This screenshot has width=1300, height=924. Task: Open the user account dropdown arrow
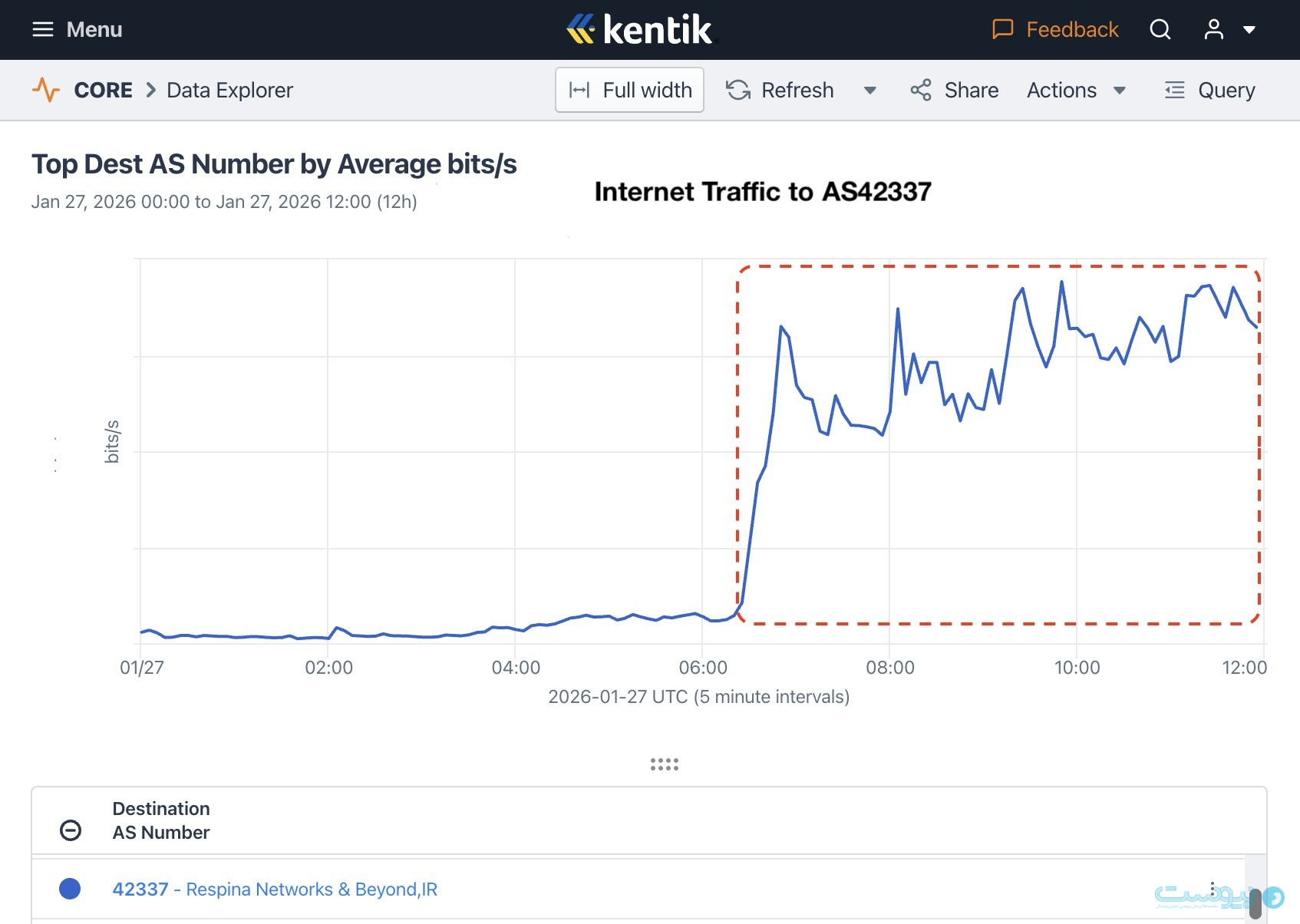coord(1249,30)
